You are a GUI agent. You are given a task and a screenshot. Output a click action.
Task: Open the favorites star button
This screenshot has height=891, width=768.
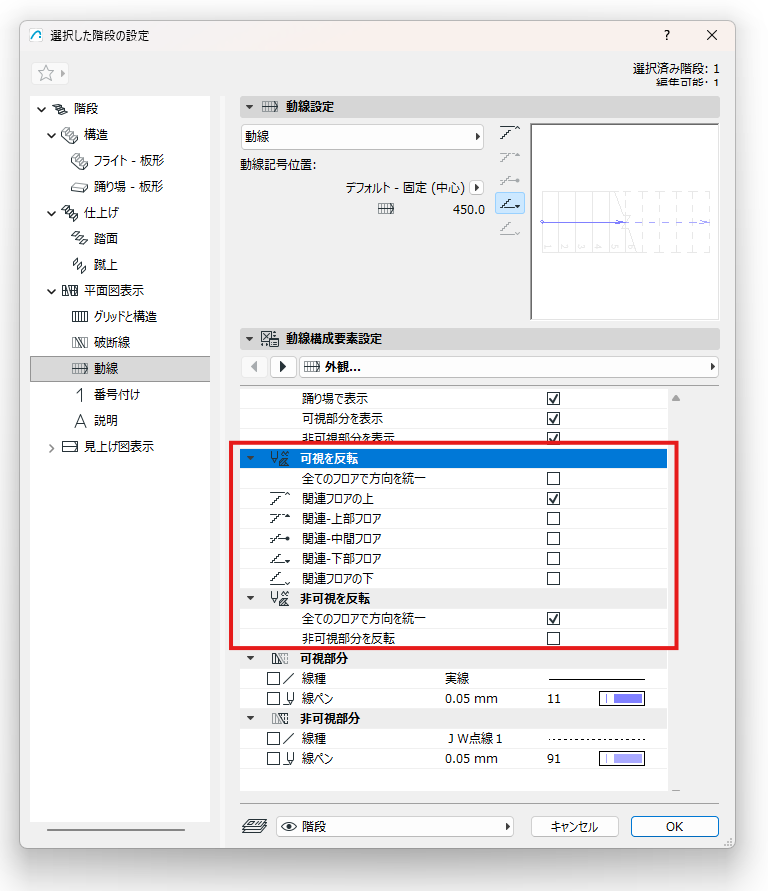[50, 73]
